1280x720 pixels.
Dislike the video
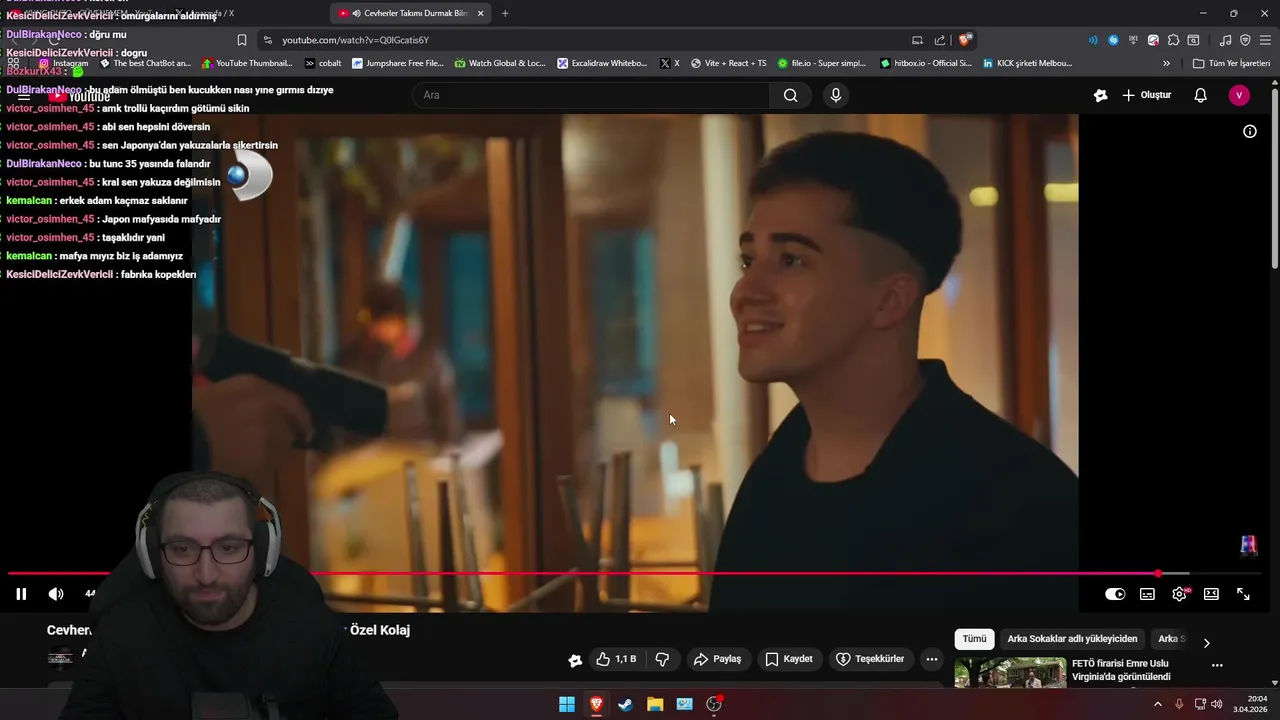662,659
